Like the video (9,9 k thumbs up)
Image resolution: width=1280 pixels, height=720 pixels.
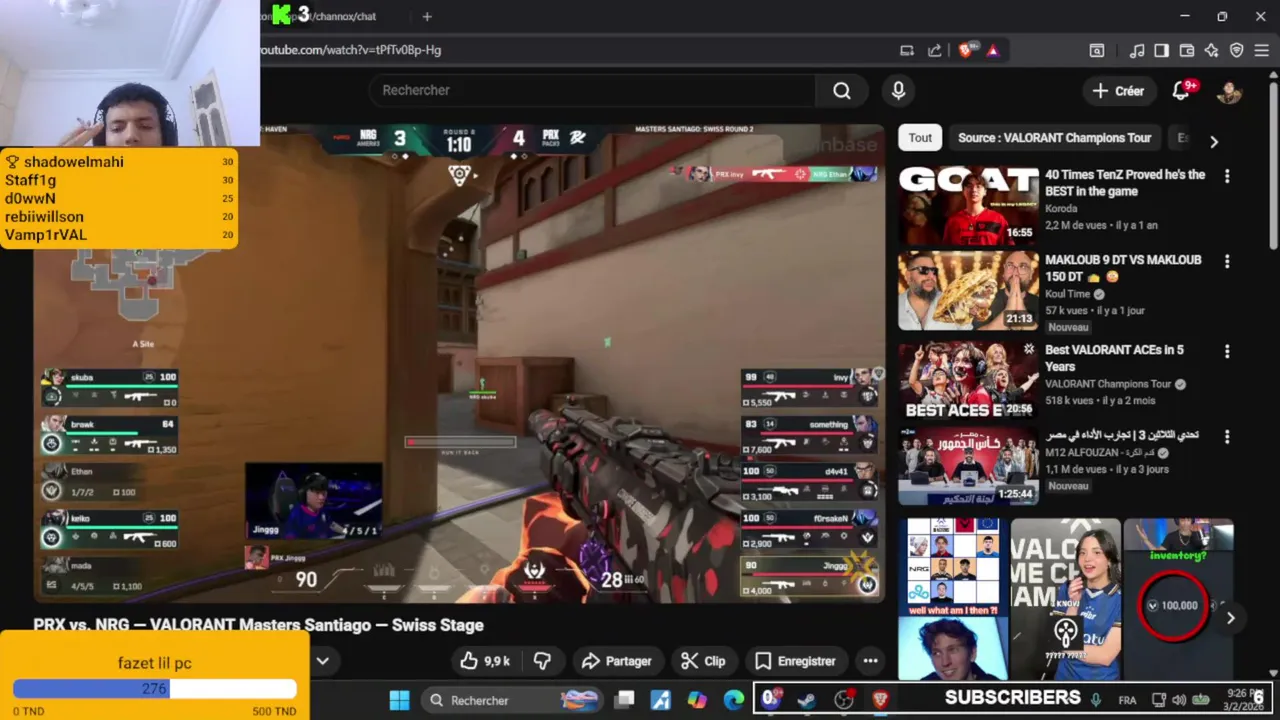[485, 661]
